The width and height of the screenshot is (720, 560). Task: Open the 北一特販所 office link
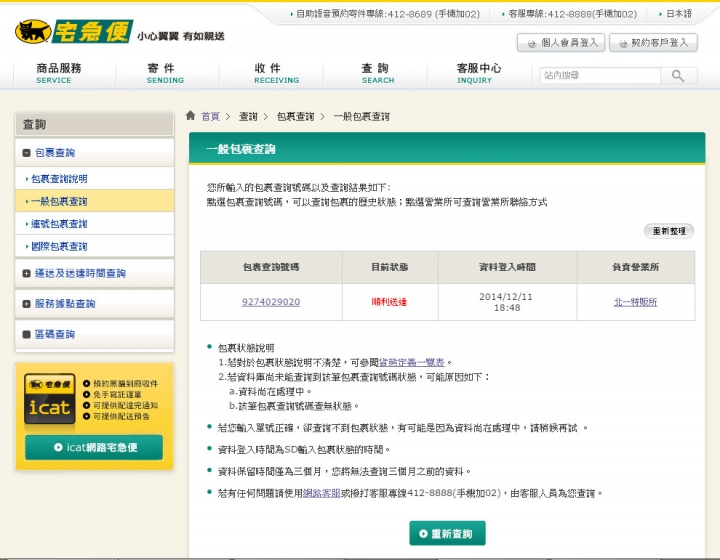click(636, 302)
